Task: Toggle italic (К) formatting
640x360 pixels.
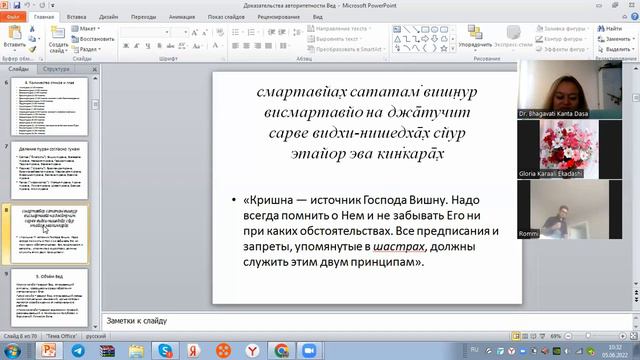Action: click(137, 46)
